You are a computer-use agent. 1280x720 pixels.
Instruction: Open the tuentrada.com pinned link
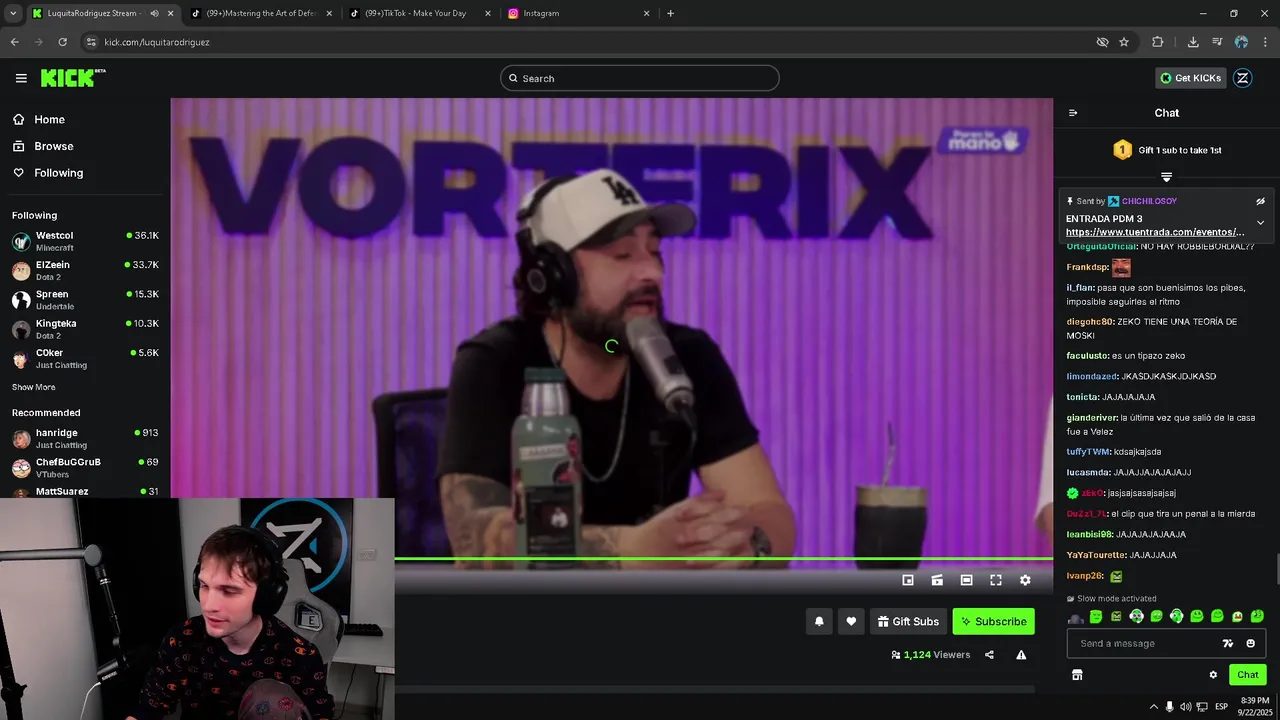click(x=1155, y=232)
